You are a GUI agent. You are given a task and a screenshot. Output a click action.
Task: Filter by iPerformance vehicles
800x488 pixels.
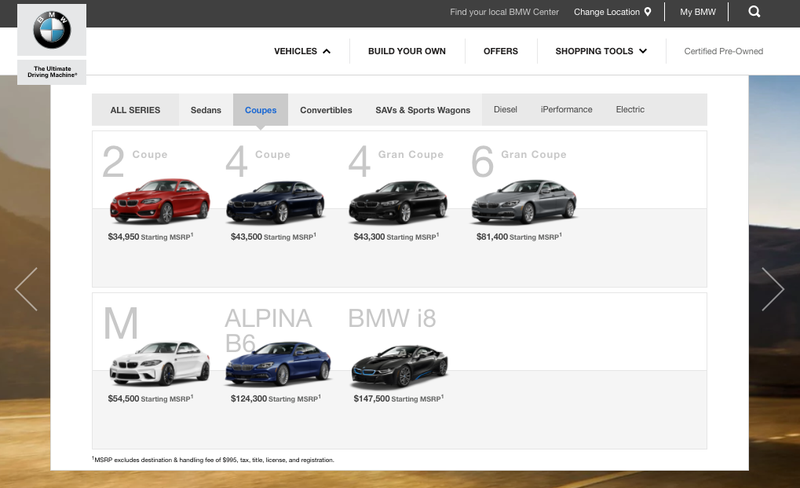pos(566,109)
